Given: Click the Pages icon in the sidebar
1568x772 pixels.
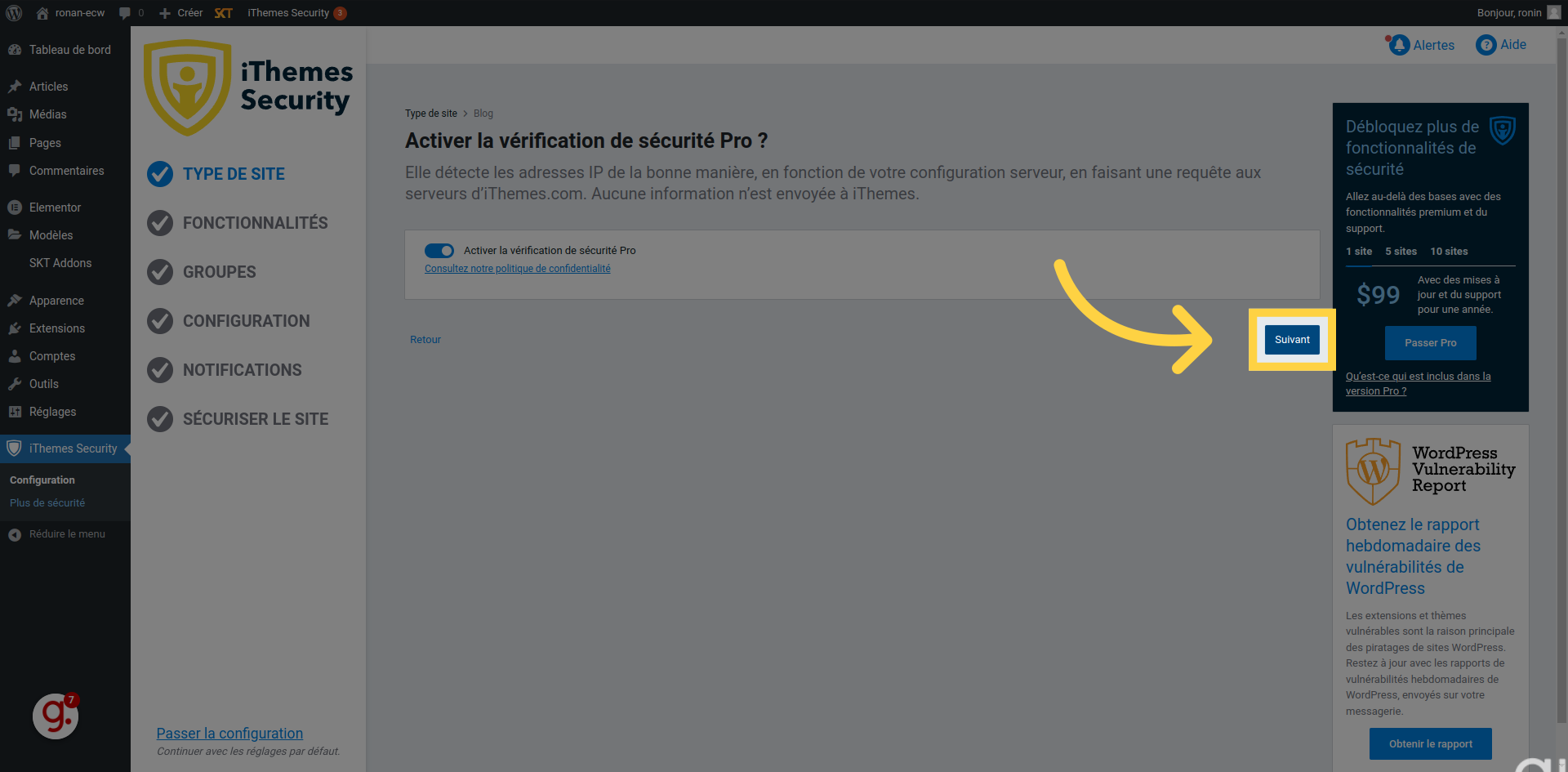Looking at the screenshot, I should click(15, 143).
